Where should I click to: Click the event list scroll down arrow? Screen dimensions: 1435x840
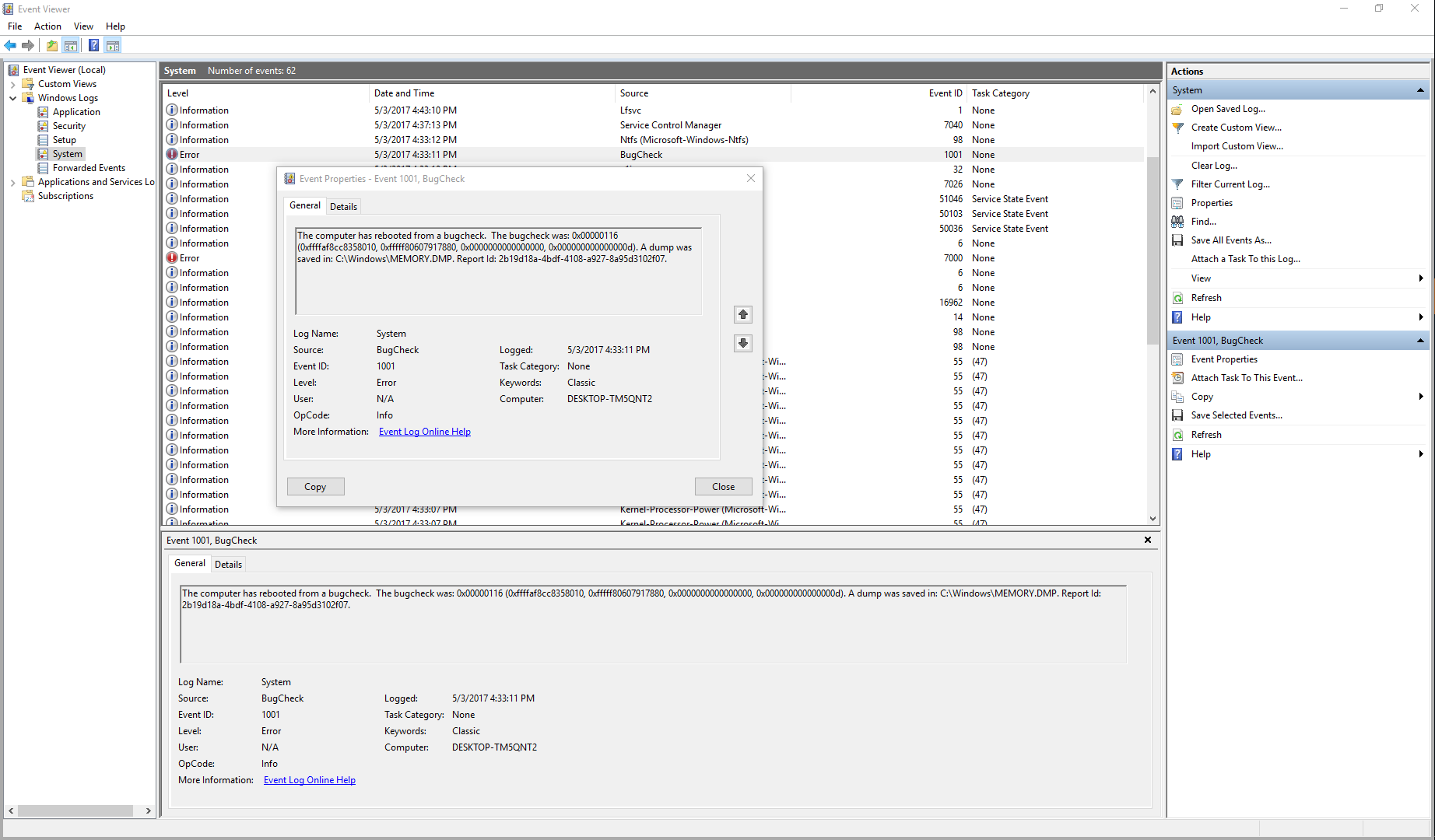(1153, 519)
